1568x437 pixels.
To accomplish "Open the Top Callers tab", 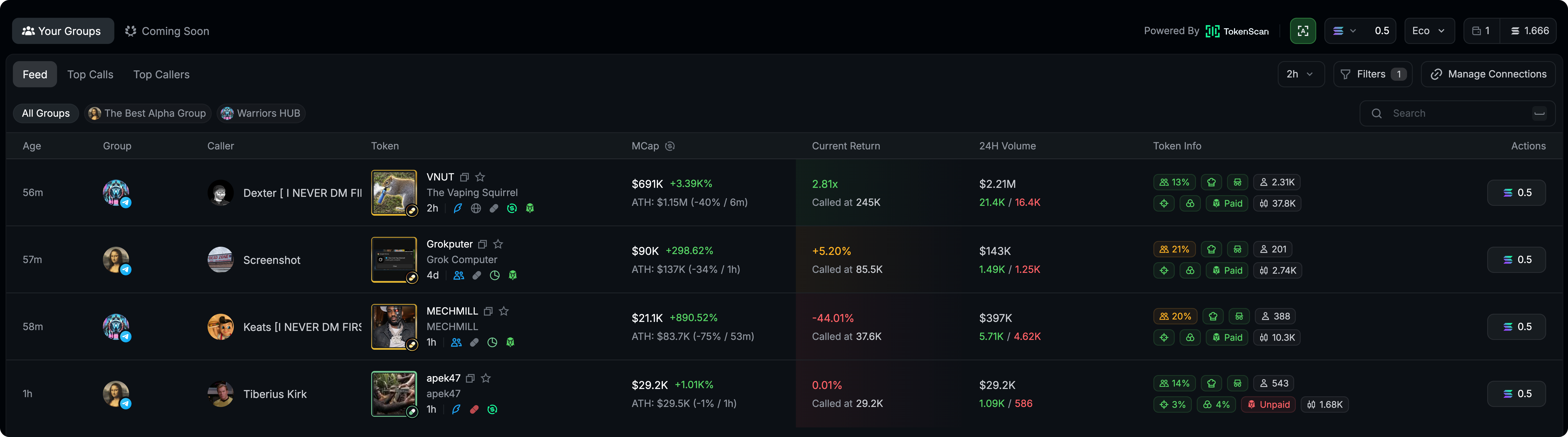I will point(161,74).
